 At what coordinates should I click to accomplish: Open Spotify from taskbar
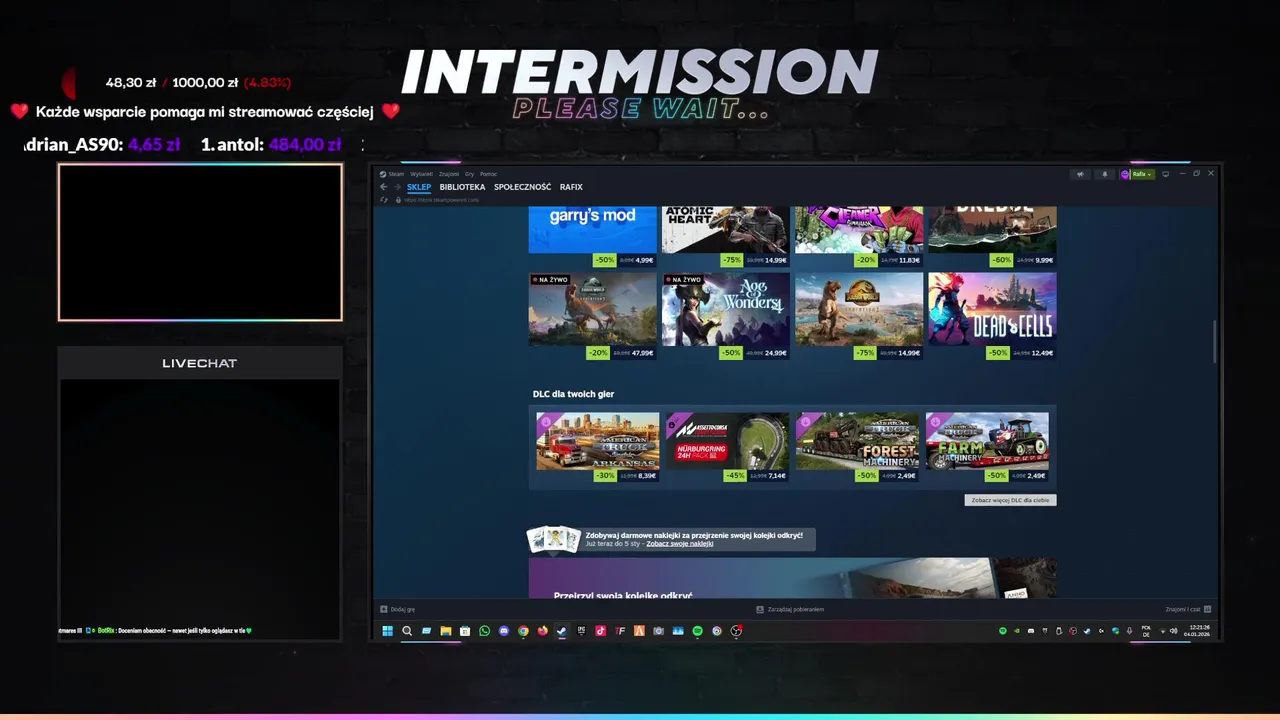coord(697,631)
